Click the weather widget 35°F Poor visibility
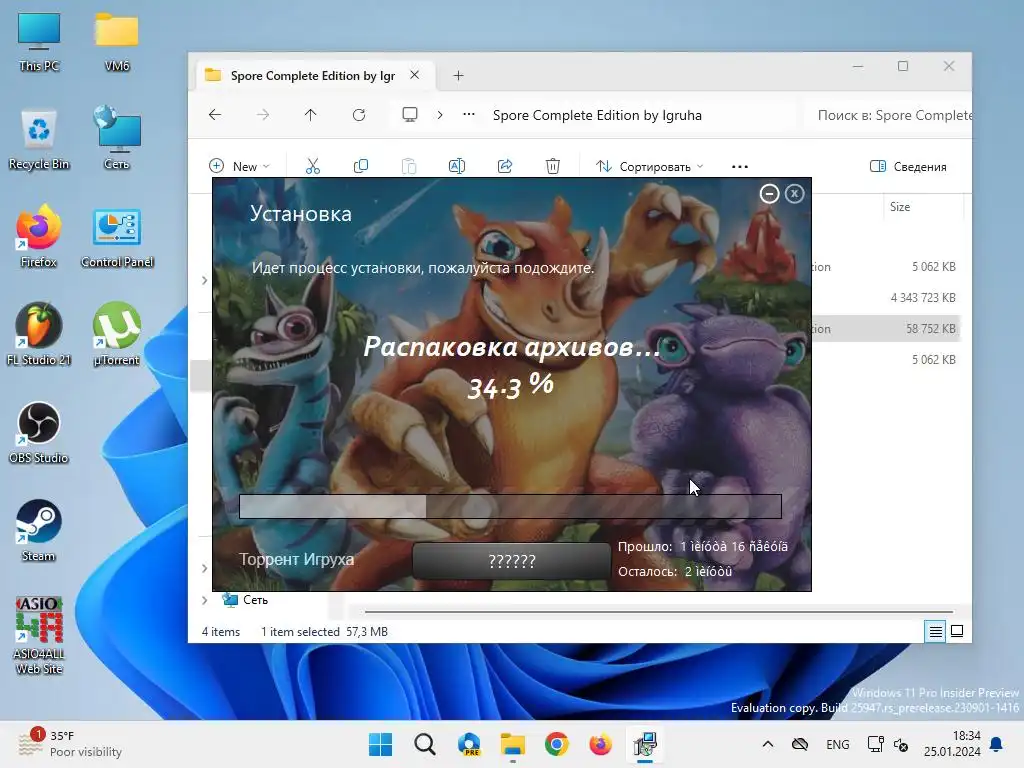 70,744
